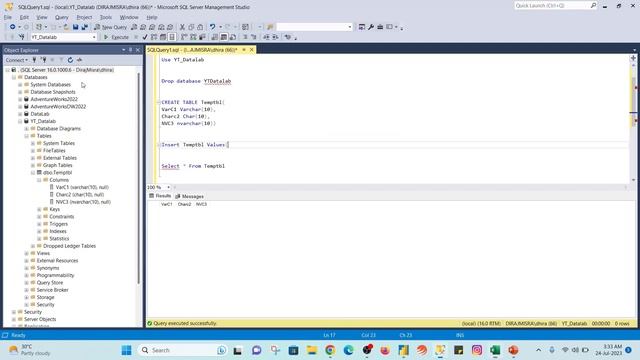
Task: Open the Connect dropdown in Object Explorer
Action: pos(17,60)
